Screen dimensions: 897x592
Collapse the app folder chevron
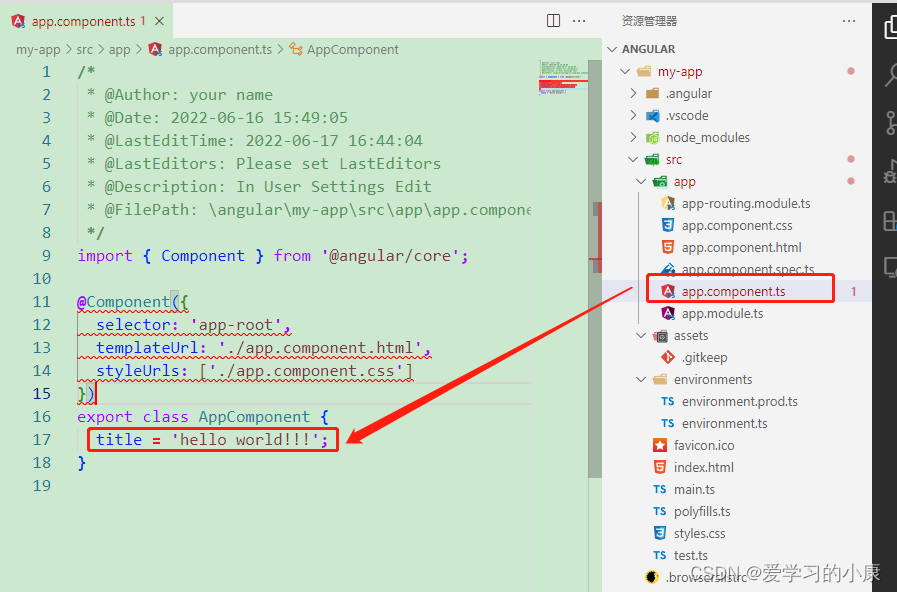pyautogui.click(x=641, y=181)
